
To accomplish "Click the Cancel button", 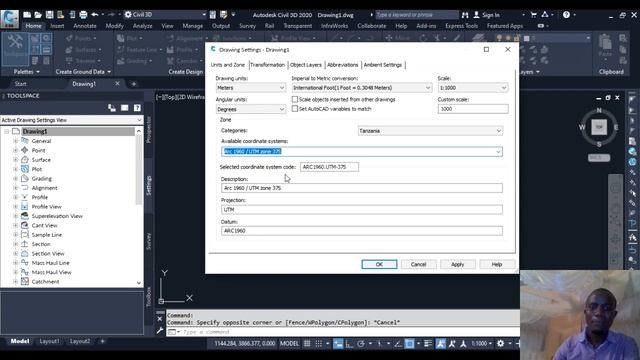I will pyautogui.click(x=418, y=264).
